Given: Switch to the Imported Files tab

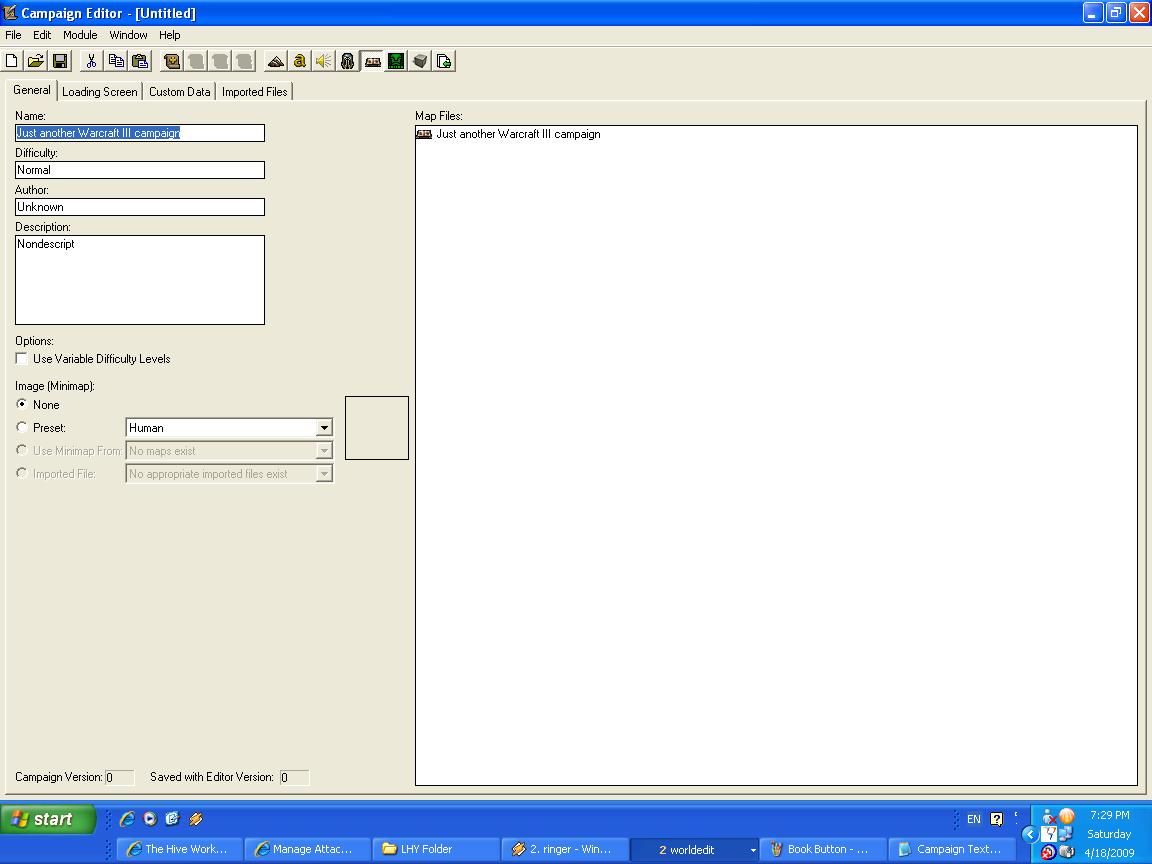Looking at the screenshot, I should click(x=254, y=92).
